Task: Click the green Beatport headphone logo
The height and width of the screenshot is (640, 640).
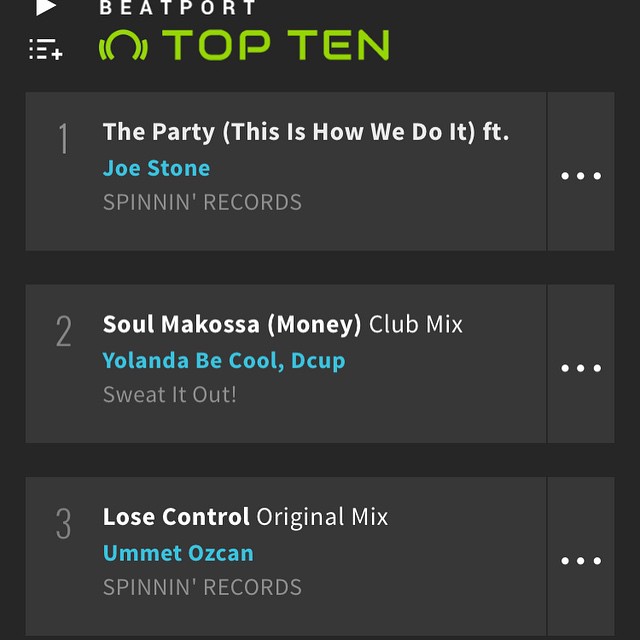Action: 123,46
